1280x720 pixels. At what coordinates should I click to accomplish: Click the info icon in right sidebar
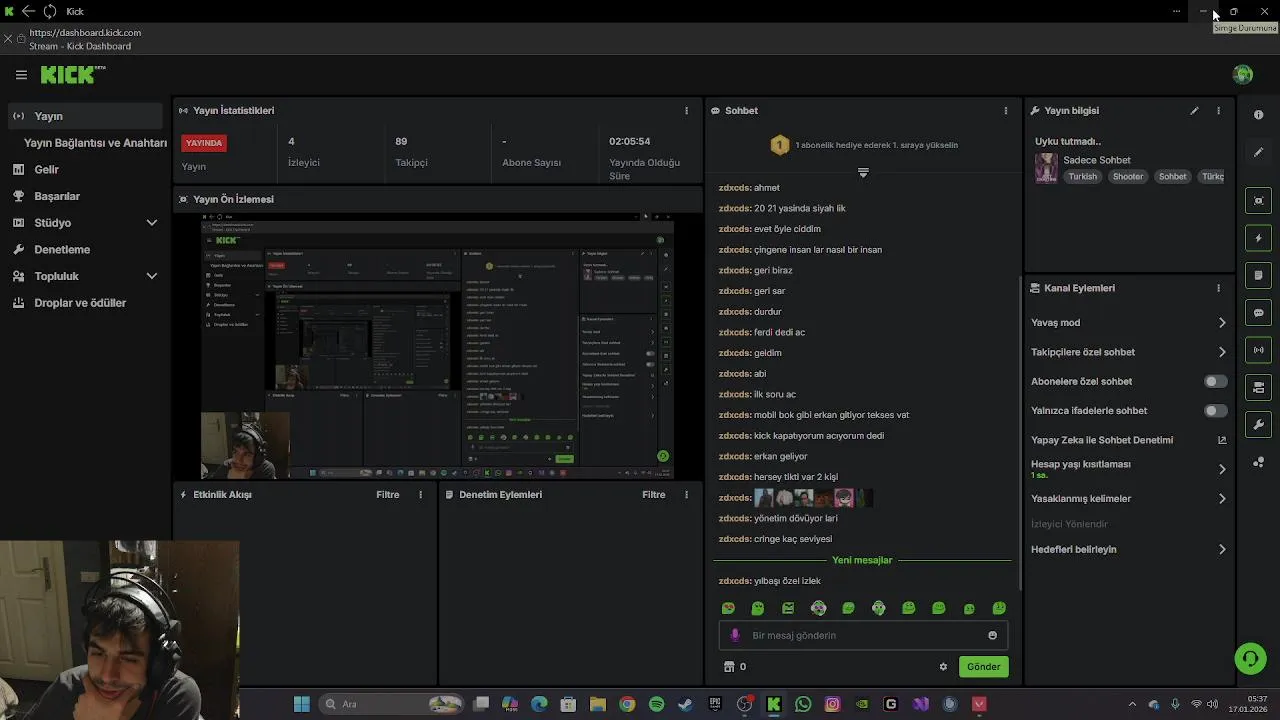click(1259, 115)
